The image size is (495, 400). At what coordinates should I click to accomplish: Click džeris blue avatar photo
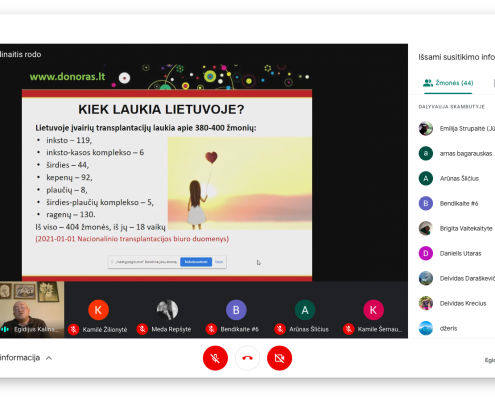(426, 329)
